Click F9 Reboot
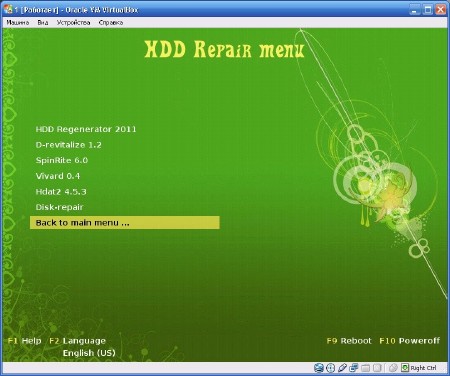 (x=349, y=341)
